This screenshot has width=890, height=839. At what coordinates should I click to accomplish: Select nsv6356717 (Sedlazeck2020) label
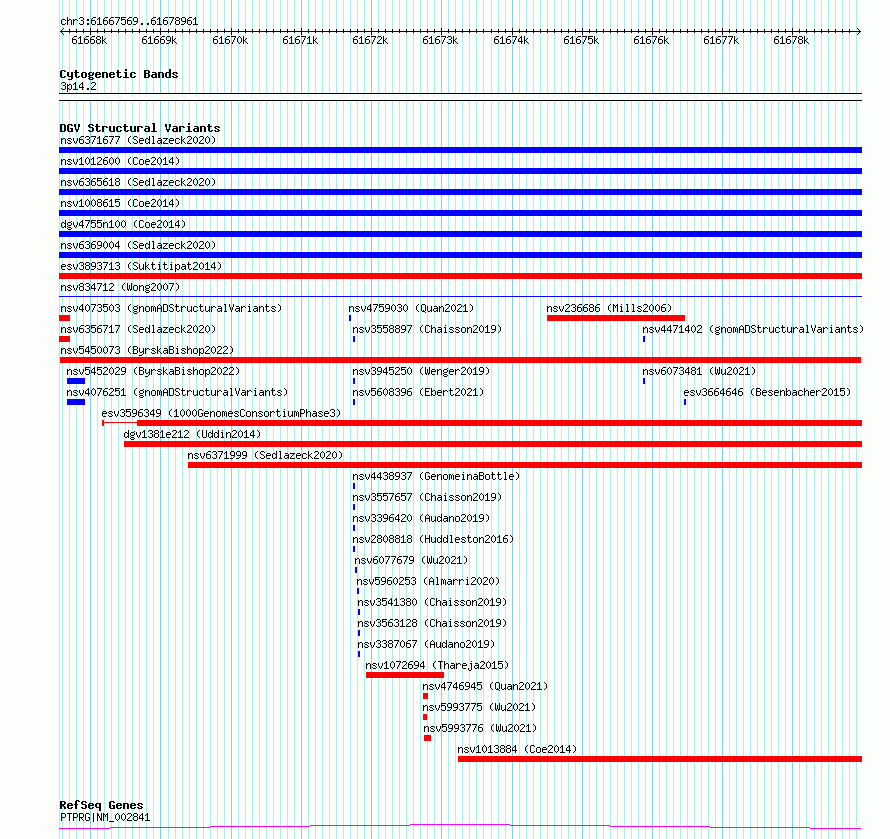pos(138,329)
